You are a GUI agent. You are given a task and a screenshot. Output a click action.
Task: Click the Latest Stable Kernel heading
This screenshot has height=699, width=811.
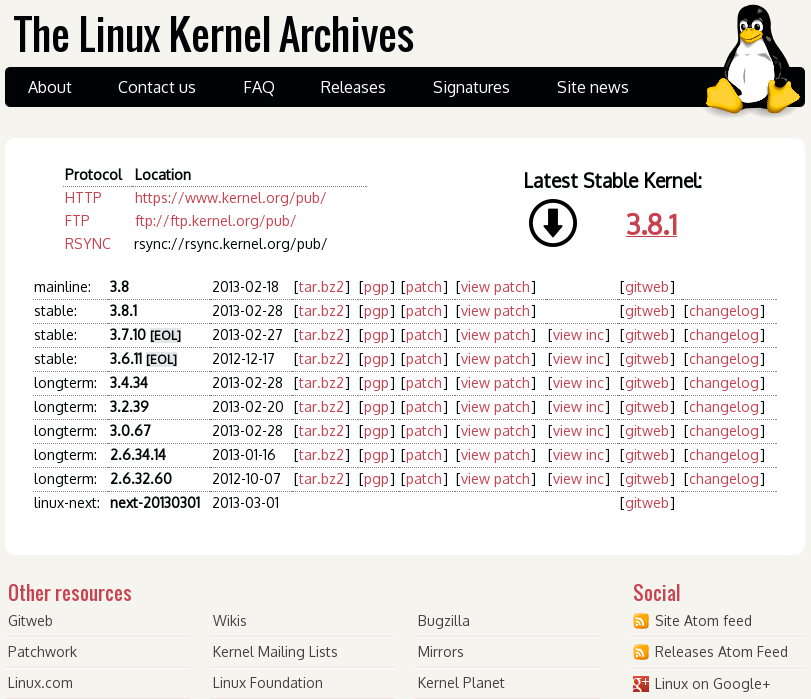(x=613, y=181)
